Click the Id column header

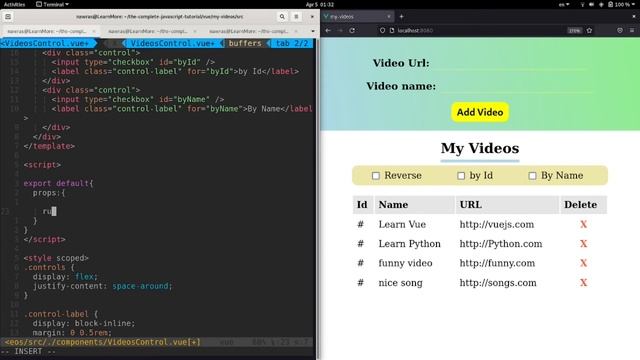363,205
